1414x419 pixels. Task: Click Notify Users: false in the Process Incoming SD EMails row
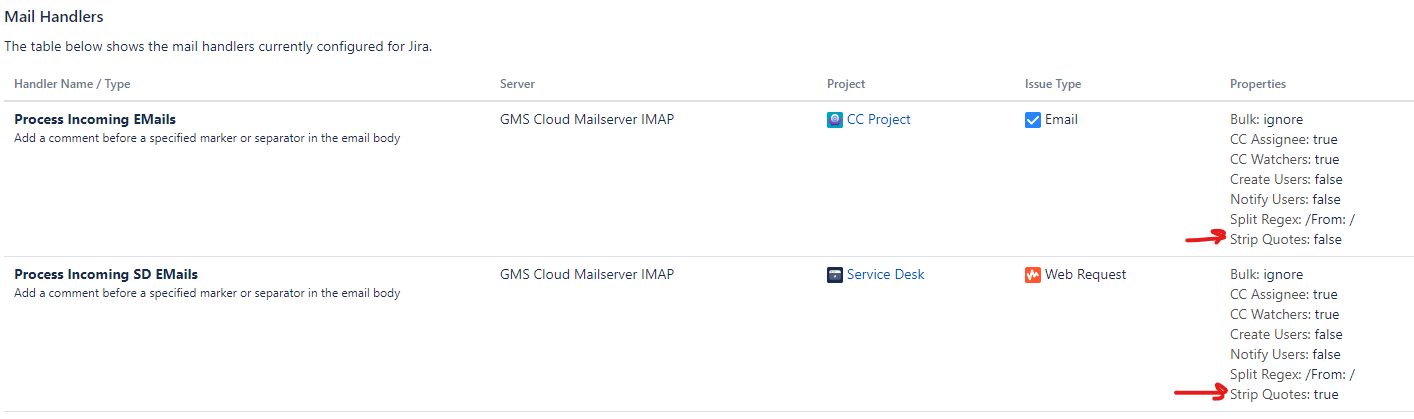coord(1285,354)
